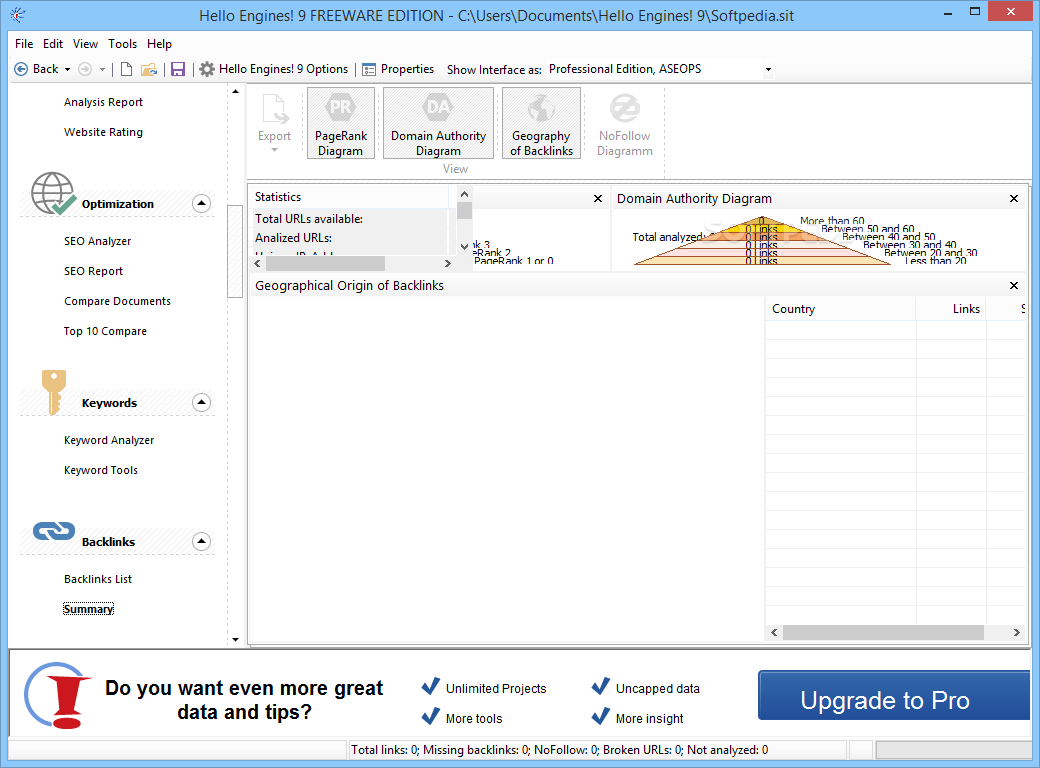Screen dimensions: 1040x768
Task: Click the Links column header
Action: pyautogui.click(x=951, y=309)
